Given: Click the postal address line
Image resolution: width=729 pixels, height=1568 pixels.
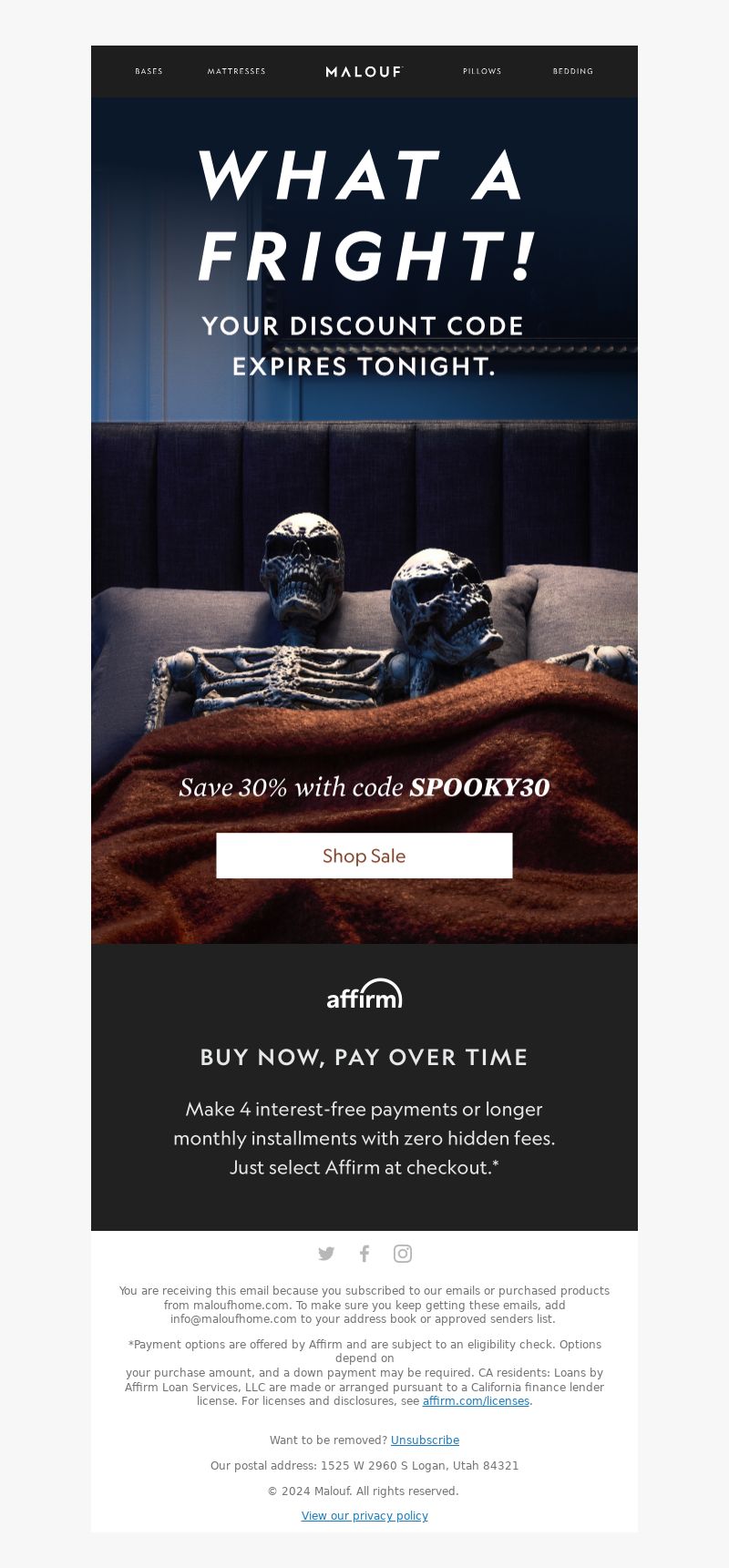Looking at the screenshot, I should click(364, 1466).
